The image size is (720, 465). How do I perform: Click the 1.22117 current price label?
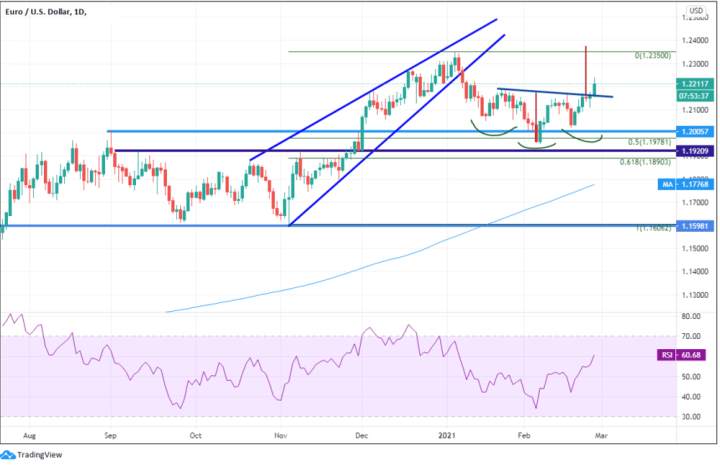695,84
